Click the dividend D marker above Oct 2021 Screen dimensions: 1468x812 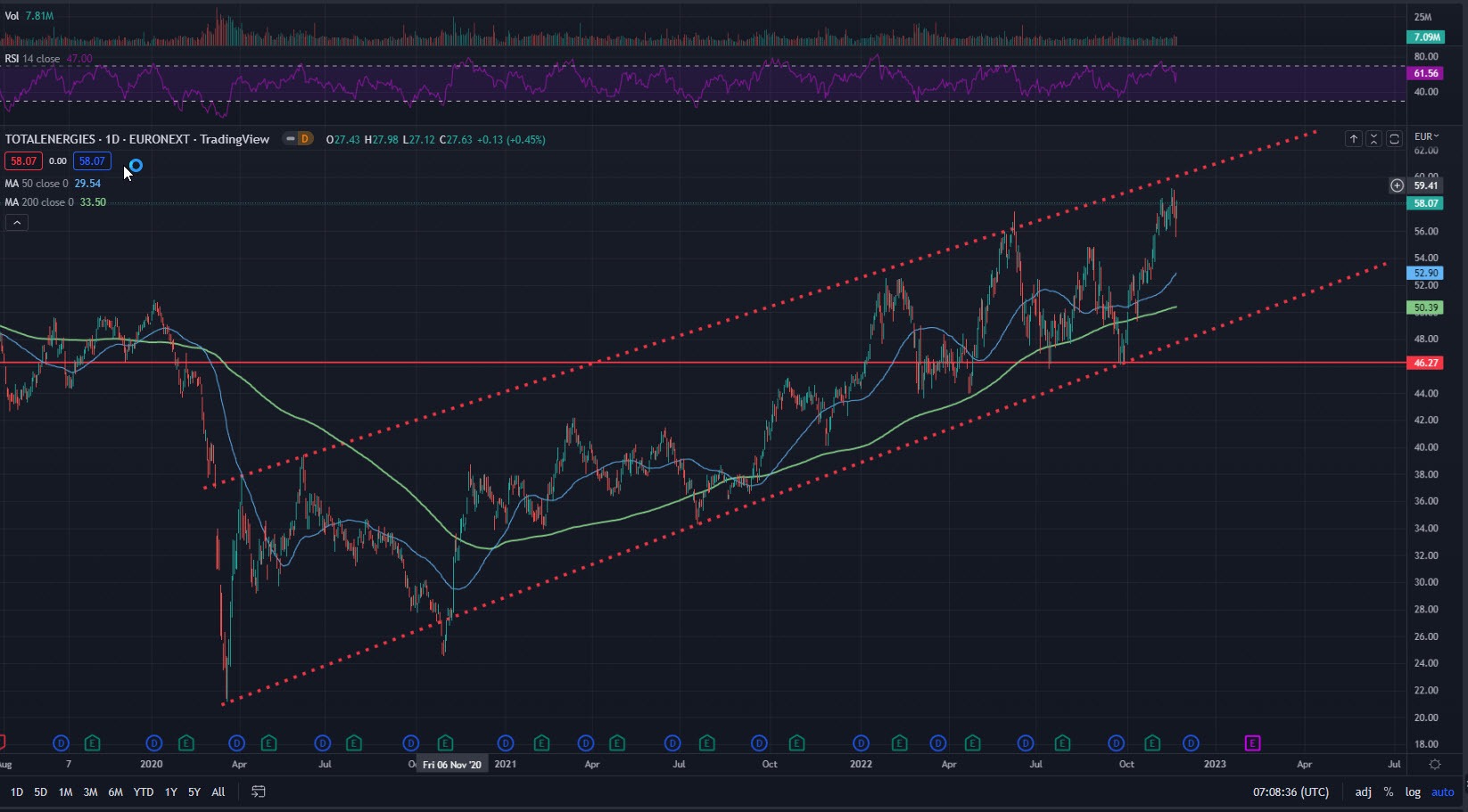coord(759,742)
